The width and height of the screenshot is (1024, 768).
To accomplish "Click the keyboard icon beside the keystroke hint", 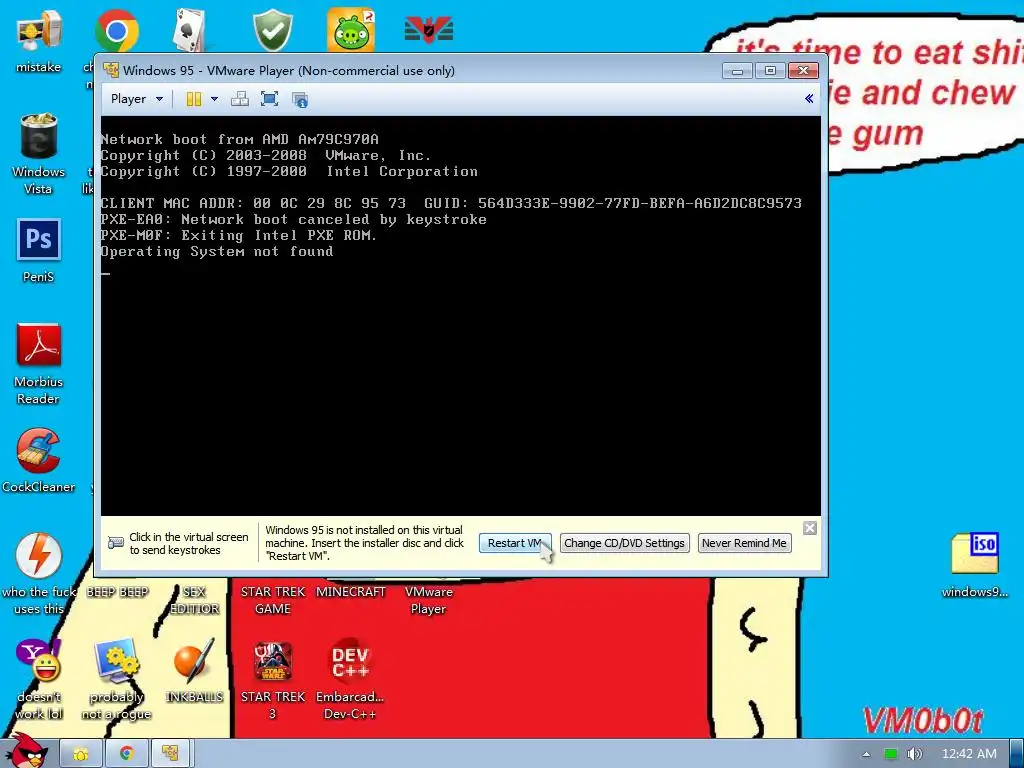I will coord(116,543).
